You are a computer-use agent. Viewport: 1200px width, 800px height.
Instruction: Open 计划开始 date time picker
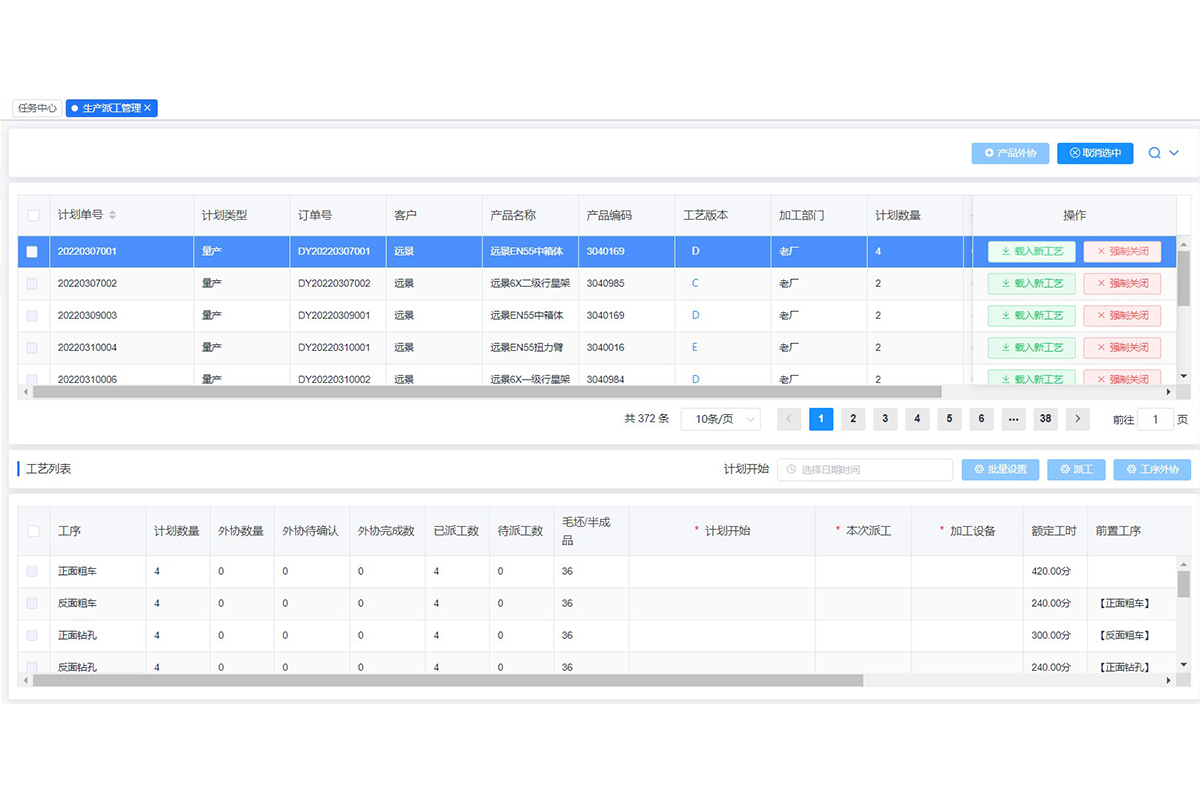(x=865, y=469)
